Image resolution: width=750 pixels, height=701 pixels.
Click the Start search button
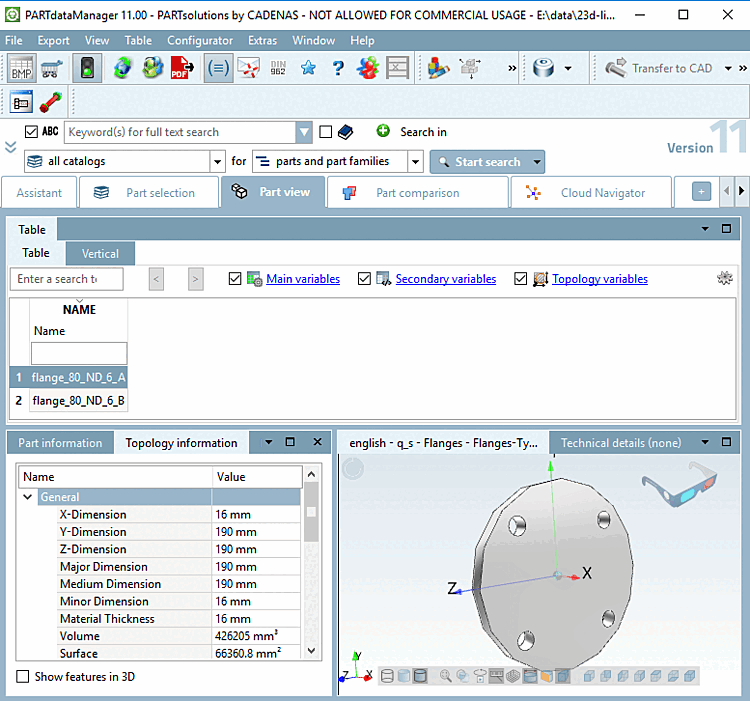[x=478, y=162]
